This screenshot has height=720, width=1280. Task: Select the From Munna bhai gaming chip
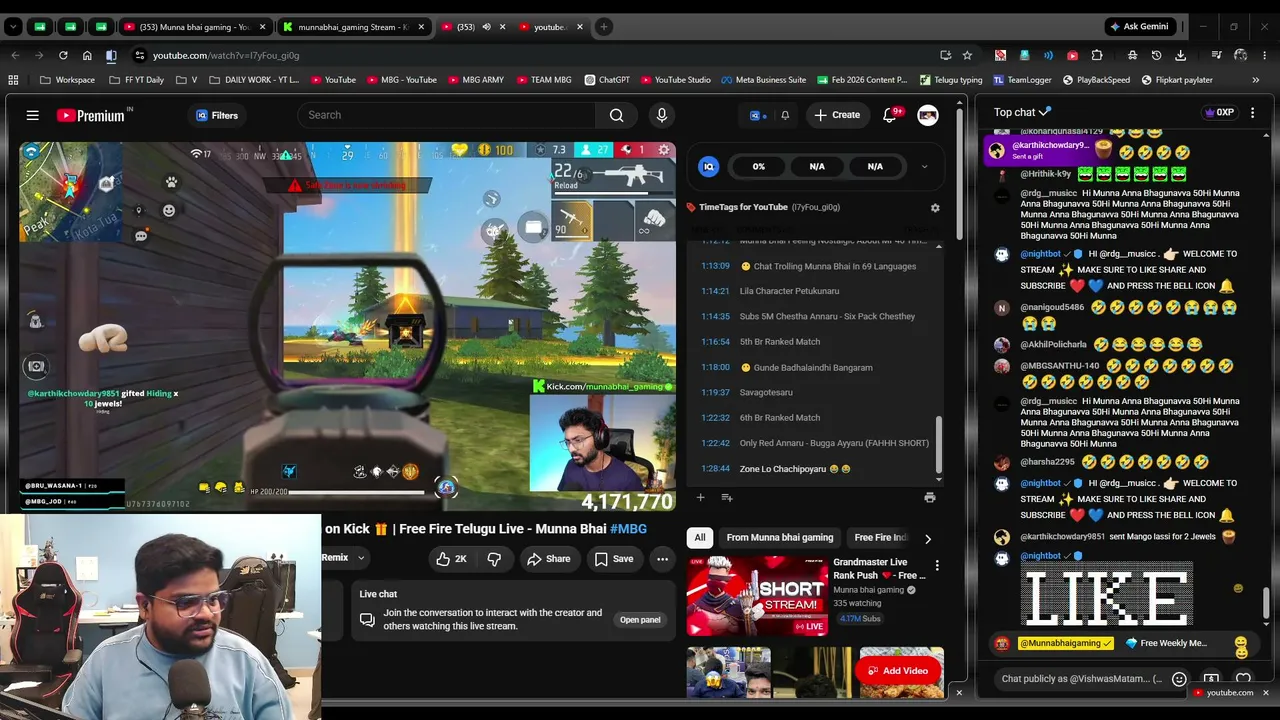pyautogui.click(x=780, y=538)
